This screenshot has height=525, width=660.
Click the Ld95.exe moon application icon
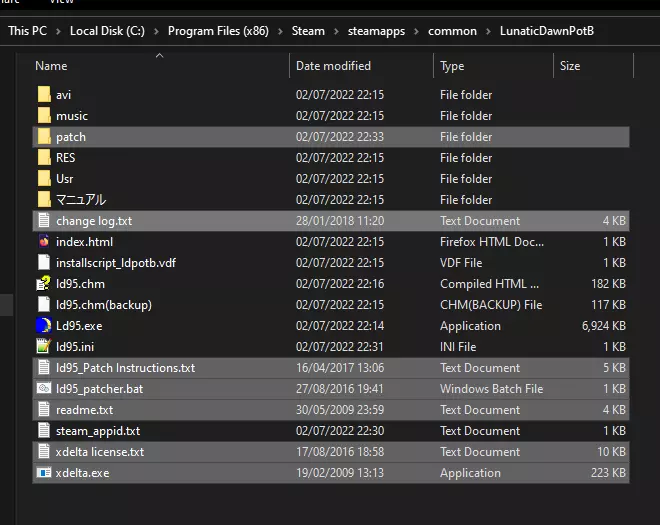(x=44, y=325)
